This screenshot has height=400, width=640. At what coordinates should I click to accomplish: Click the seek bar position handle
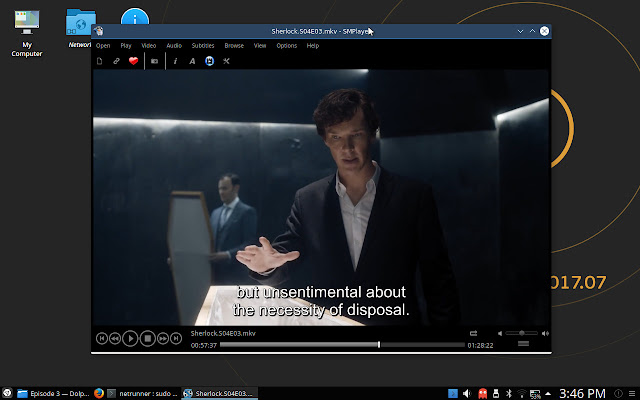tap(379, 345)
